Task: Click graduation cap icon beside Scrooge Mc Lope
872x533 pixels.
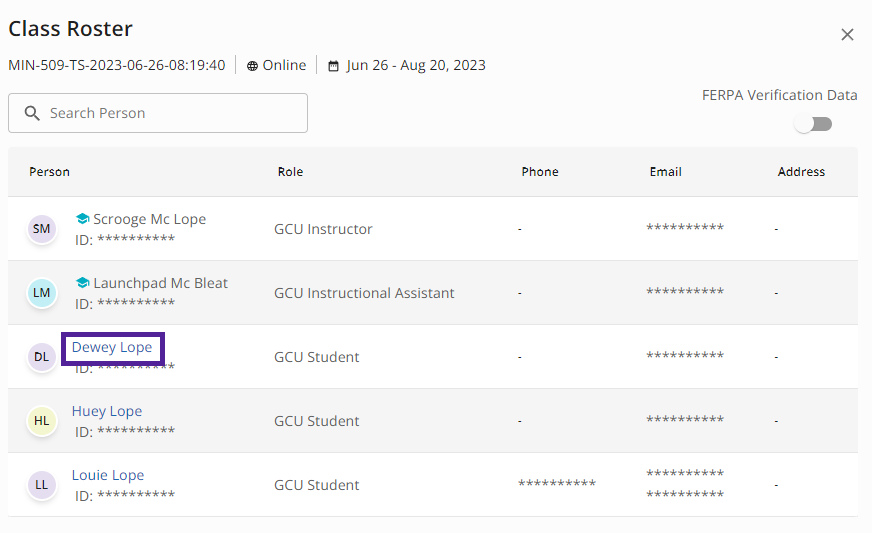Action: click(82, 219)
